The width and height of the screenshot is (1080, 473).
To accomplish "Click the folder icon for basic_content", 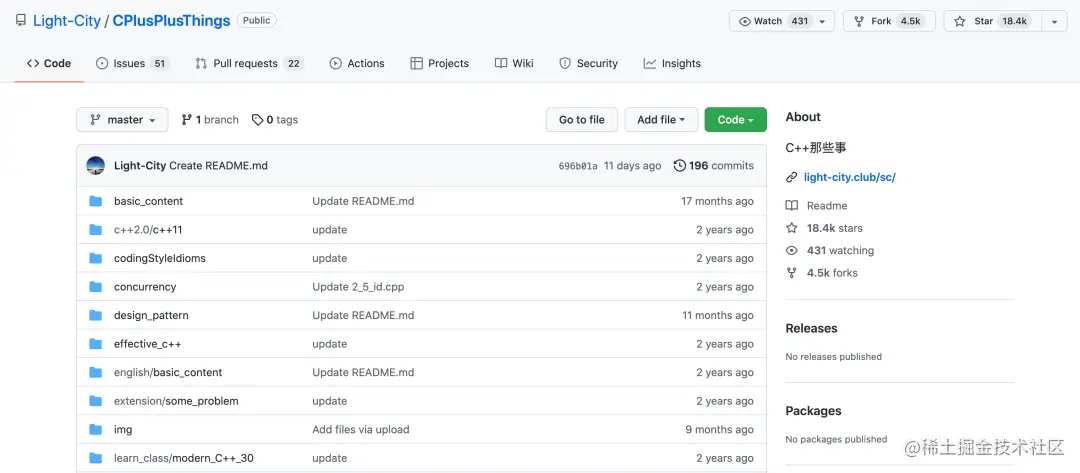I will (x=96, y=201).
